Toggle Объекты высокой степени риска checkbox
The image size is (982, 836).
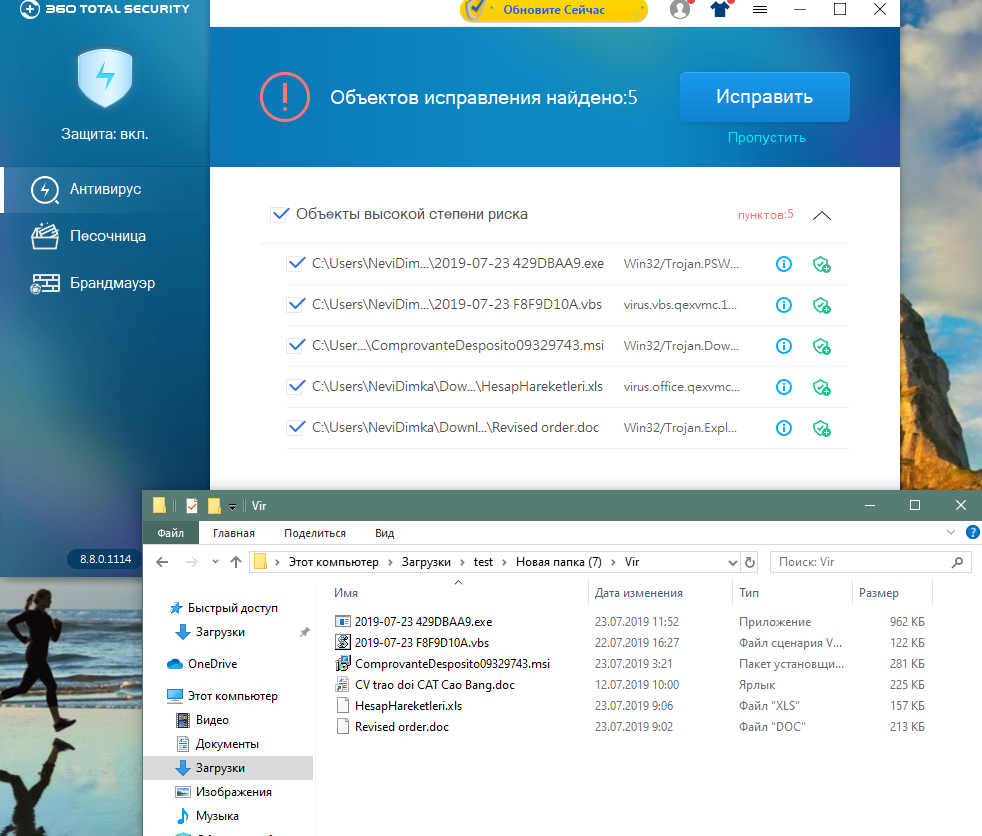(279, 214)
